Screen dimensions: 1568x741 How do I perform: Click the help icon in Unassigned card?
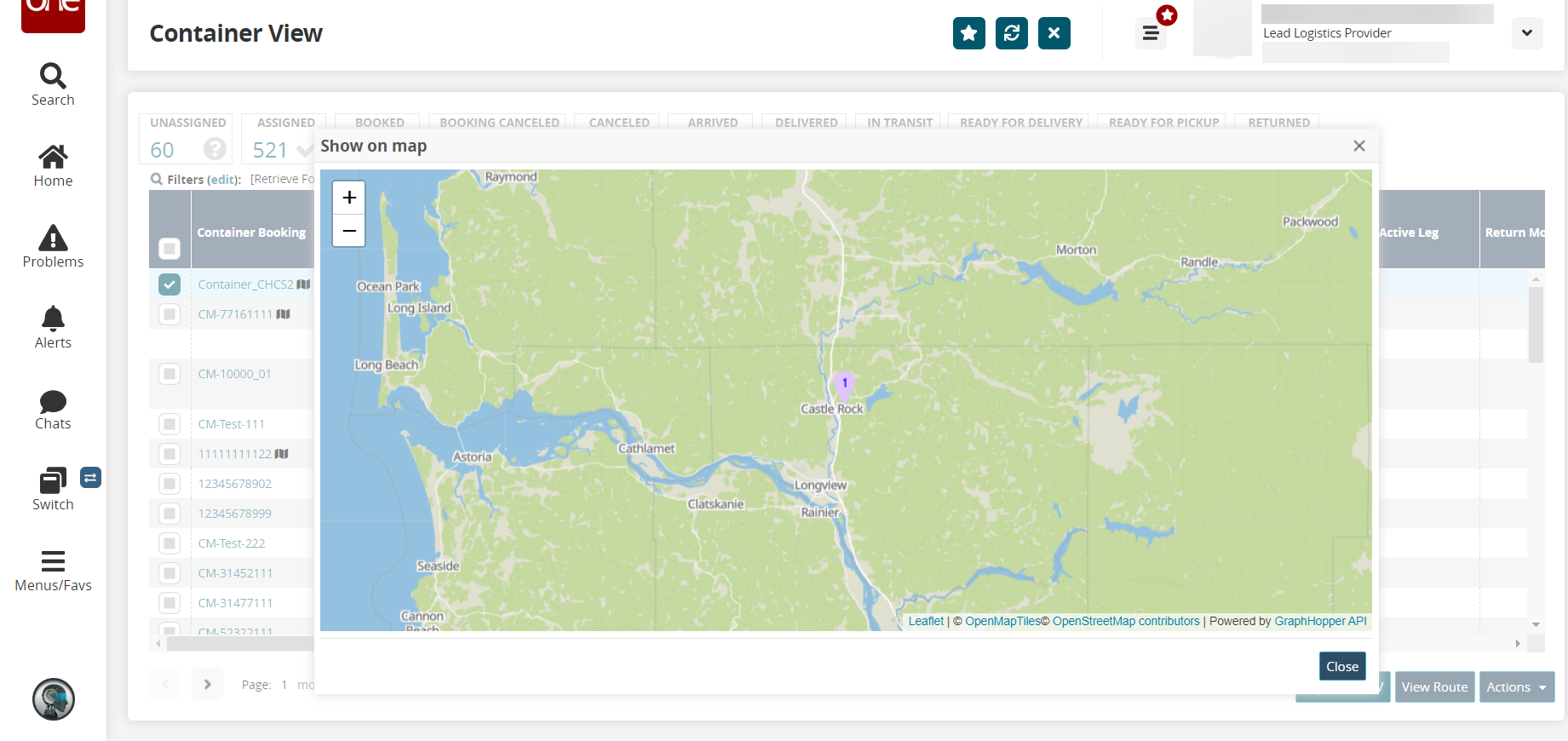pos(215,149)
